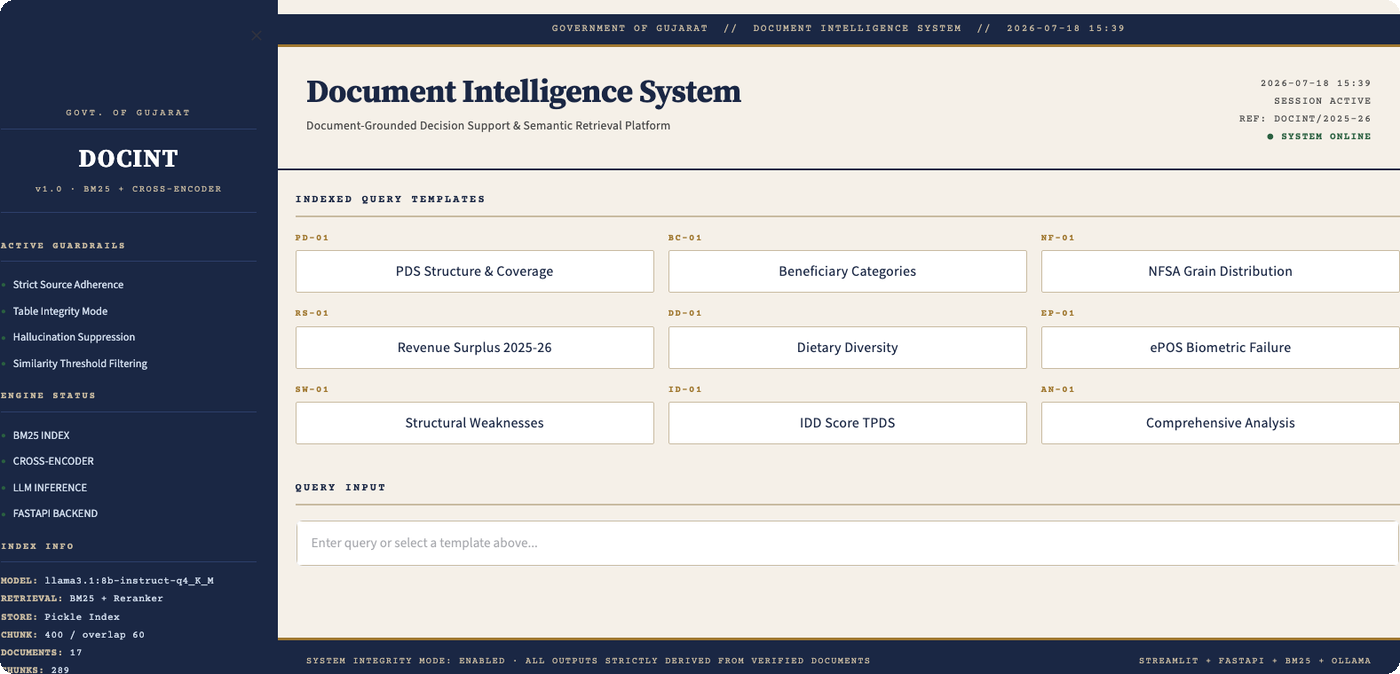
Task: Close the sidebar with the X icon
Action: pyautogui.click(x=256, y=35)
